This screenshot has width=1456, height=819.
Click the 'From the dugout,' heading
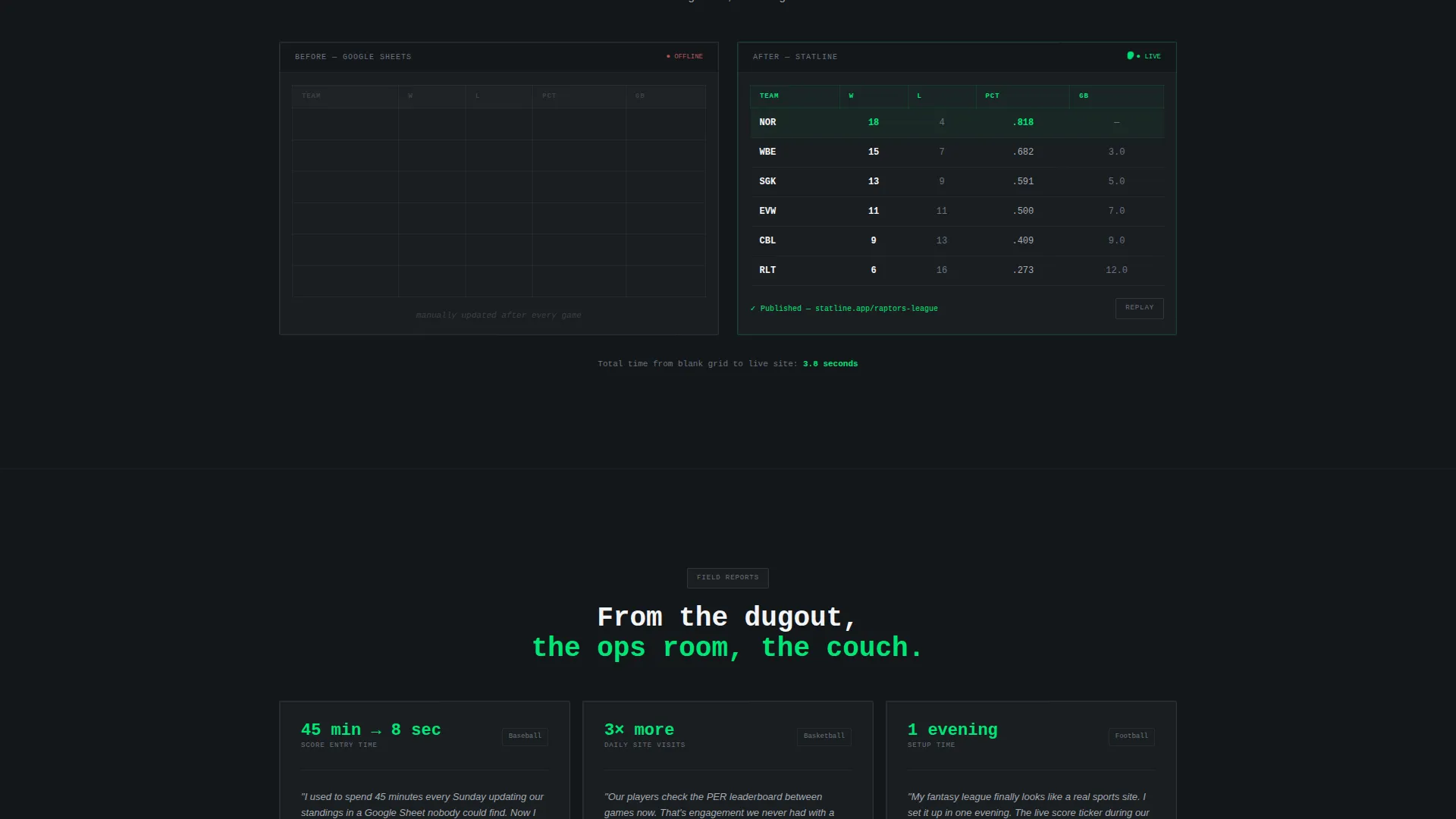coord(727,617)
